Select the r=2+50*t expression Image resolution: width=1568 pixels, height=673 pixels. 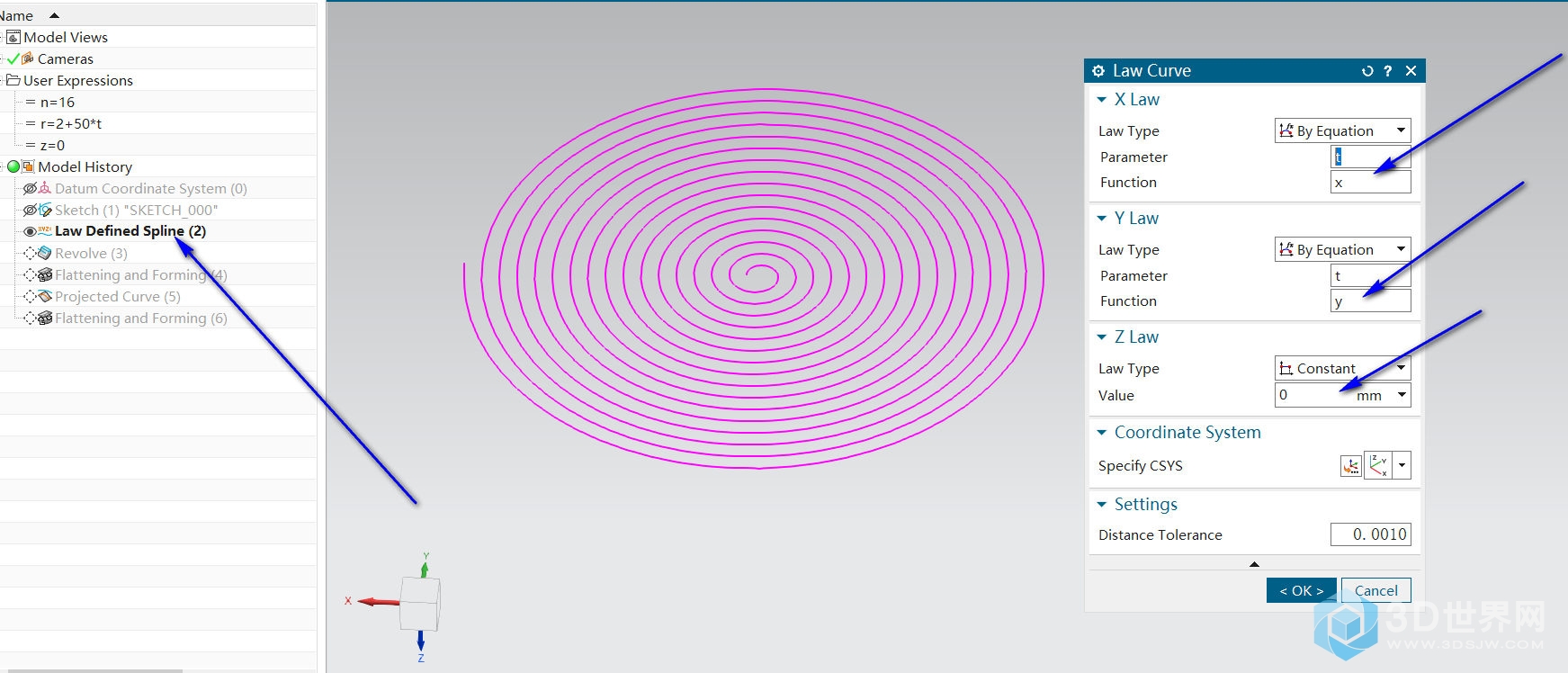[71, 123]
